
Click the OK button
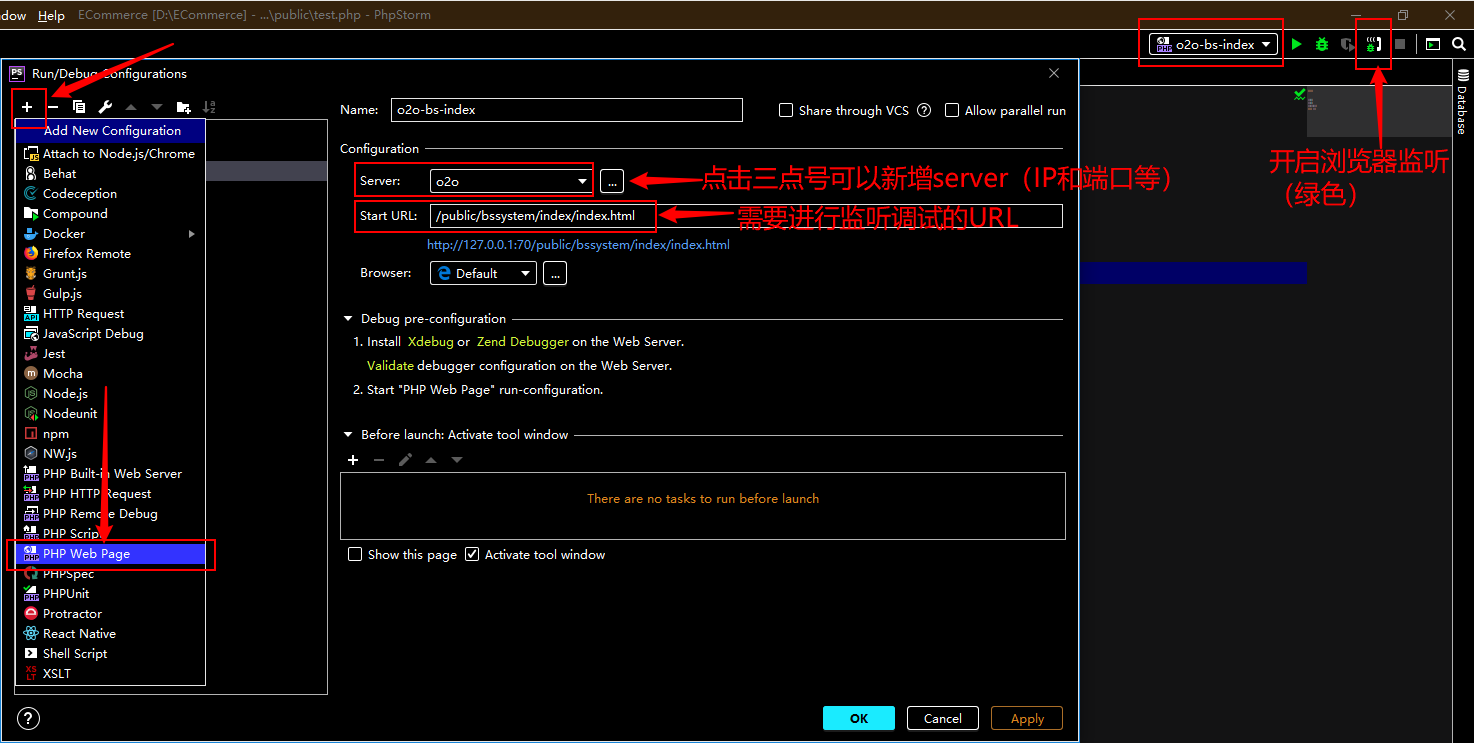click(x=859, y=718)
